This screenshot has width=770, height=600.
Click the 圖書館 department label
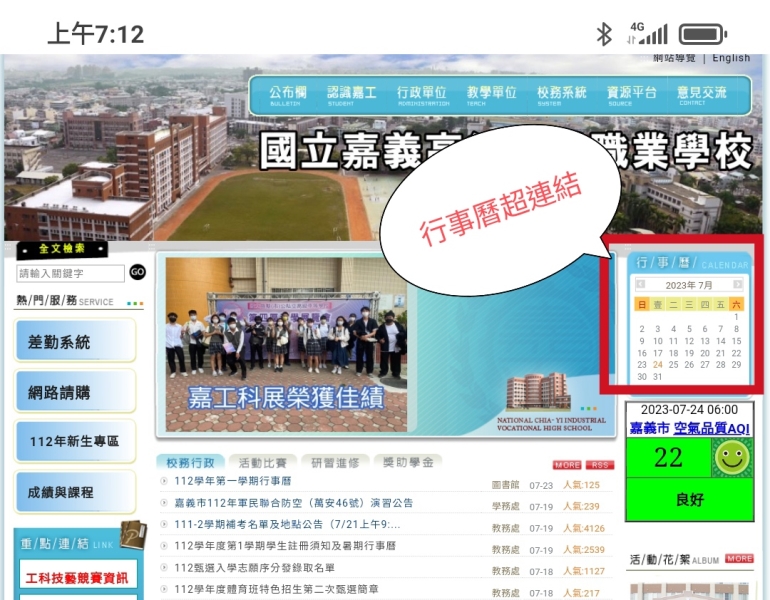505,485
